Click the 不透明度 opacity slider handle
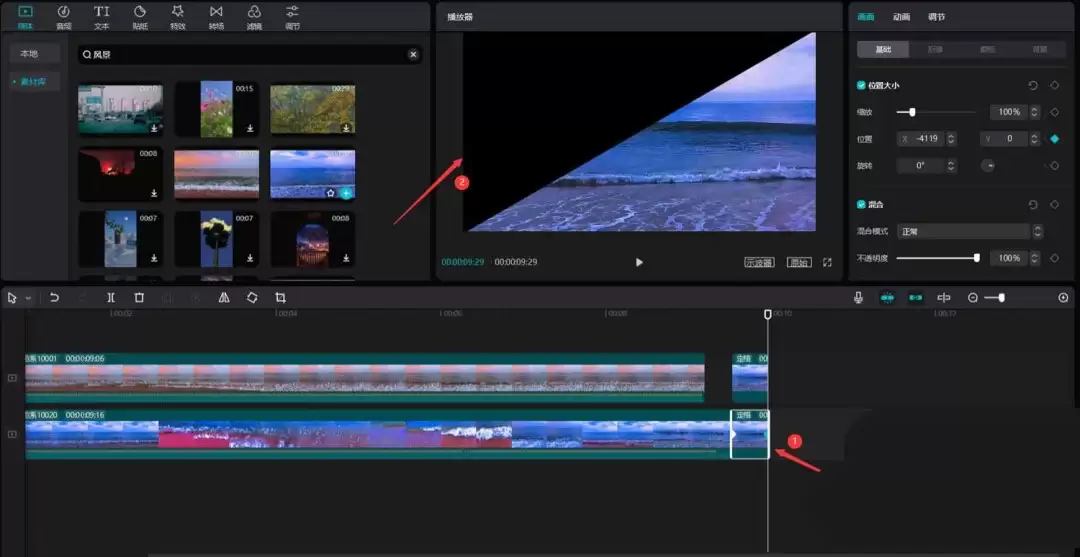 977,258
